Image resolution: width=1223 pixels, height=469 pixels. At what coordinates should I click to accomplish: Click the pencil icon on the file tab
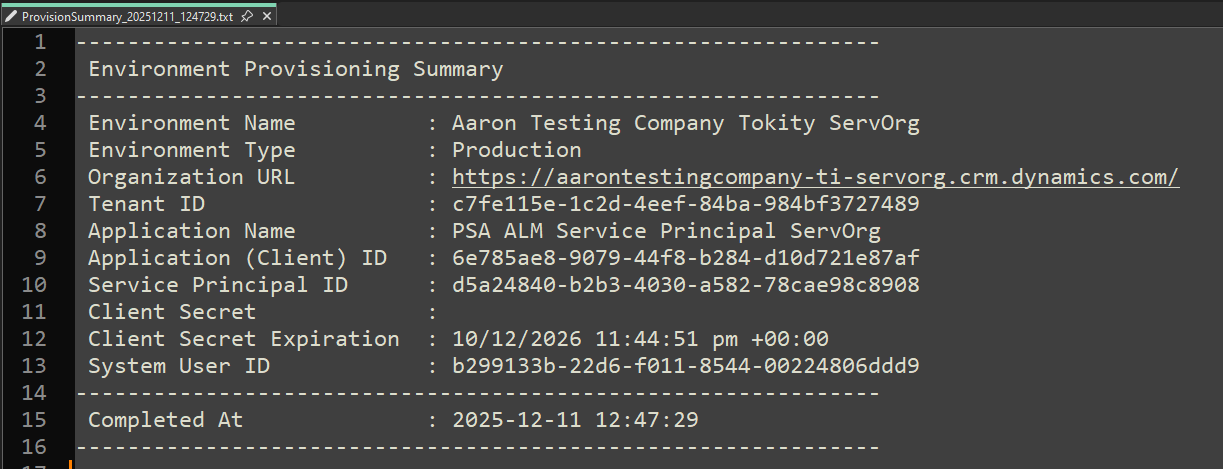pyautogui.click(x=11, y=16)
